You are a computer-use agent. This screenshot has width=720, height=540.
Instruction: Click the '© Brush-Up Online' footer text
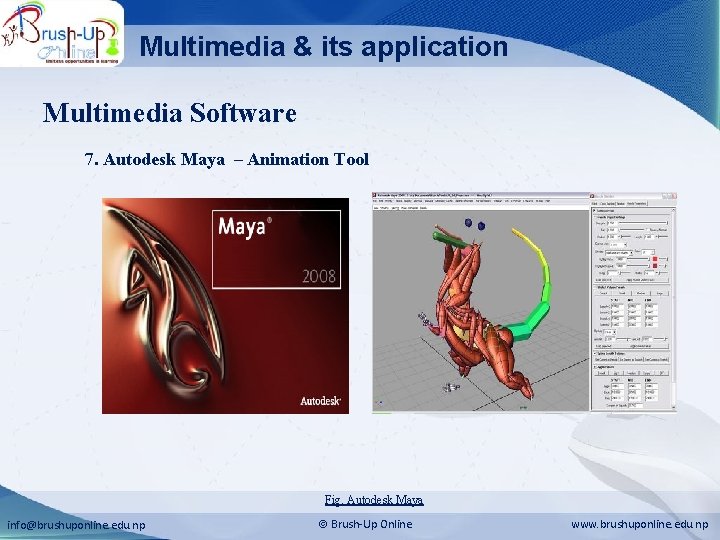point(365,524)
